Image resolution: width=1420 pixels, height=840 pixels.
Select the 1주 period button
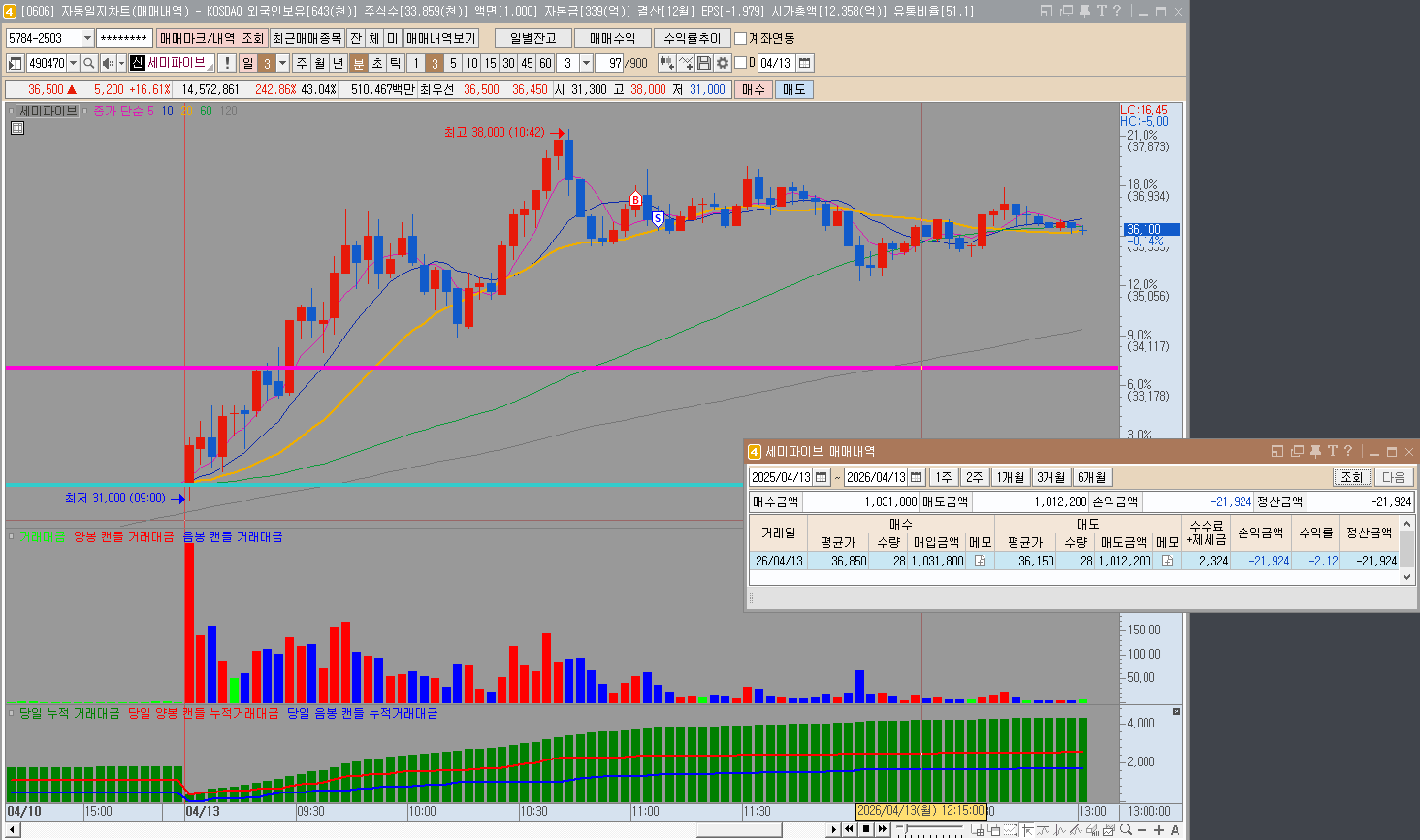pos(944,477)
